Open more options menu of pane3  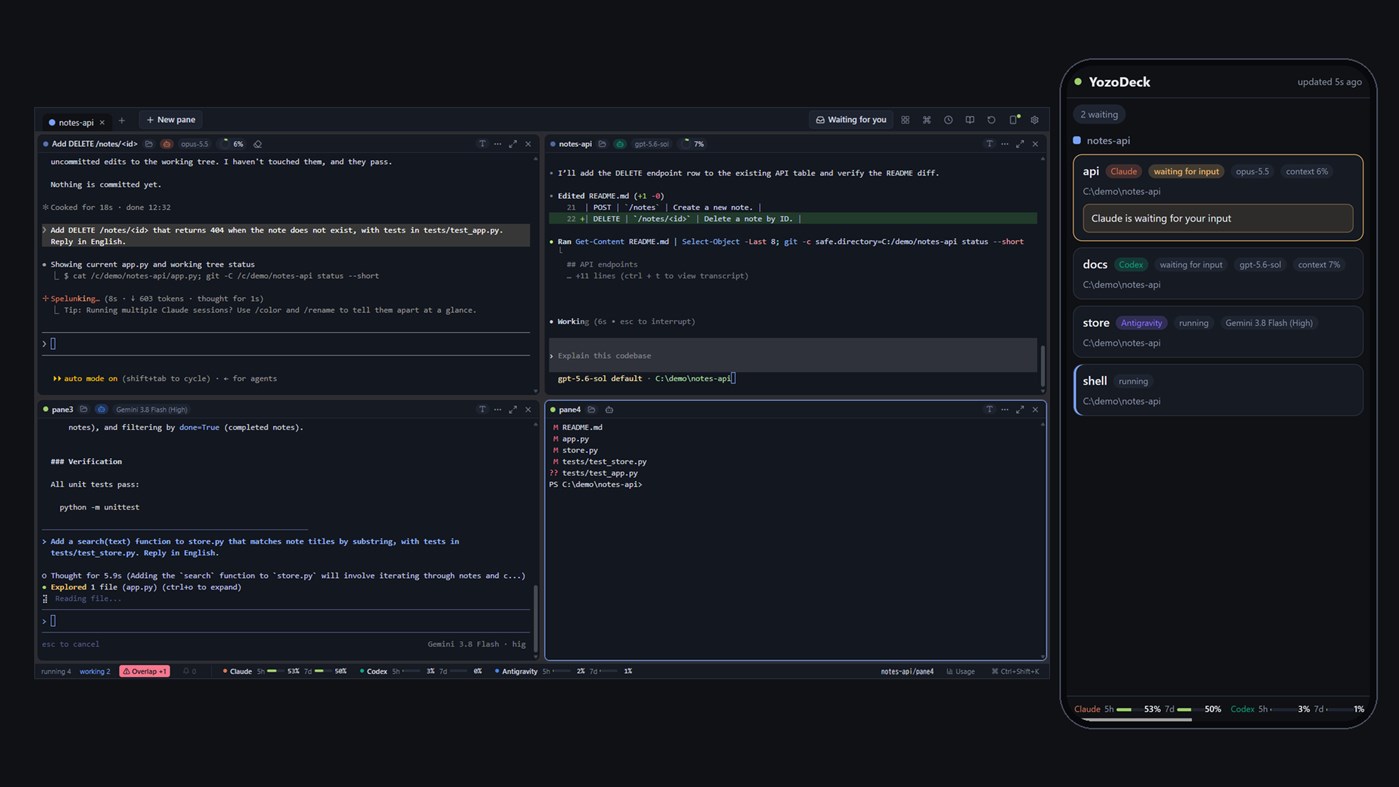pos(497,409)
